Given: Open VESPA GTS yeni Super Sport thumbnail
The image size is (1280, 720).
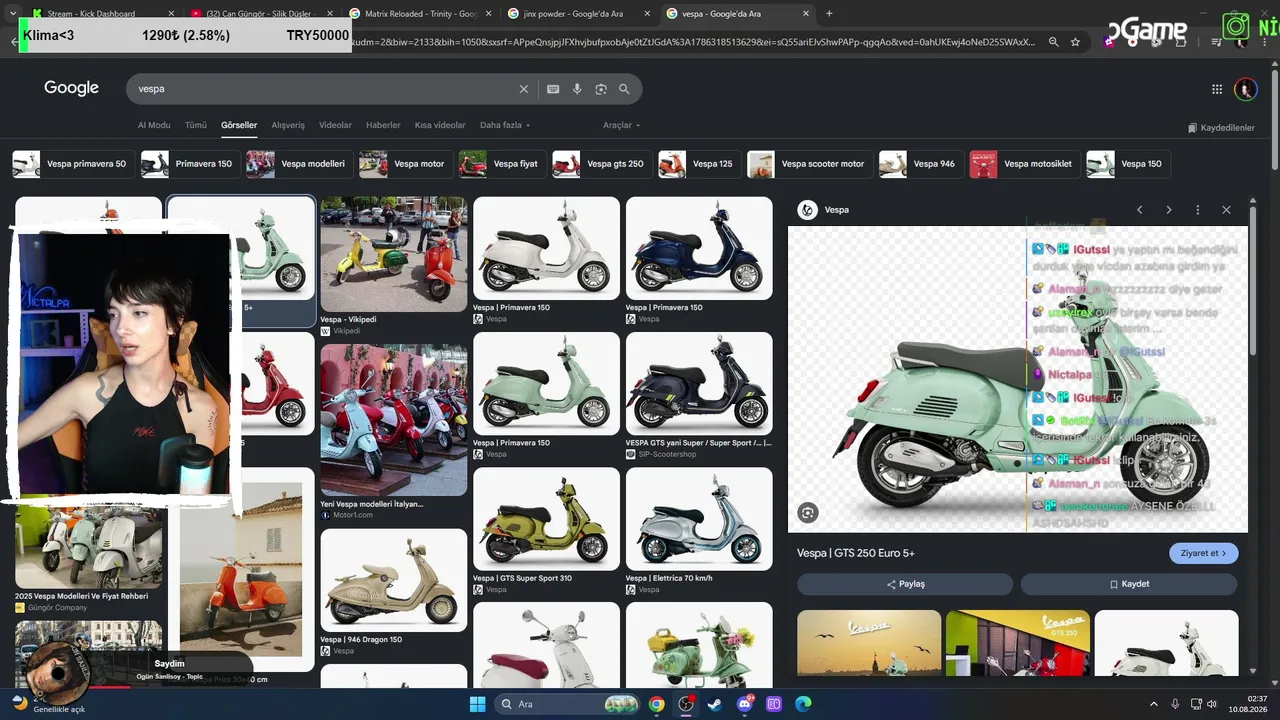Looking at the screenshot, I should pyautogui.click(x=699, y=383).
